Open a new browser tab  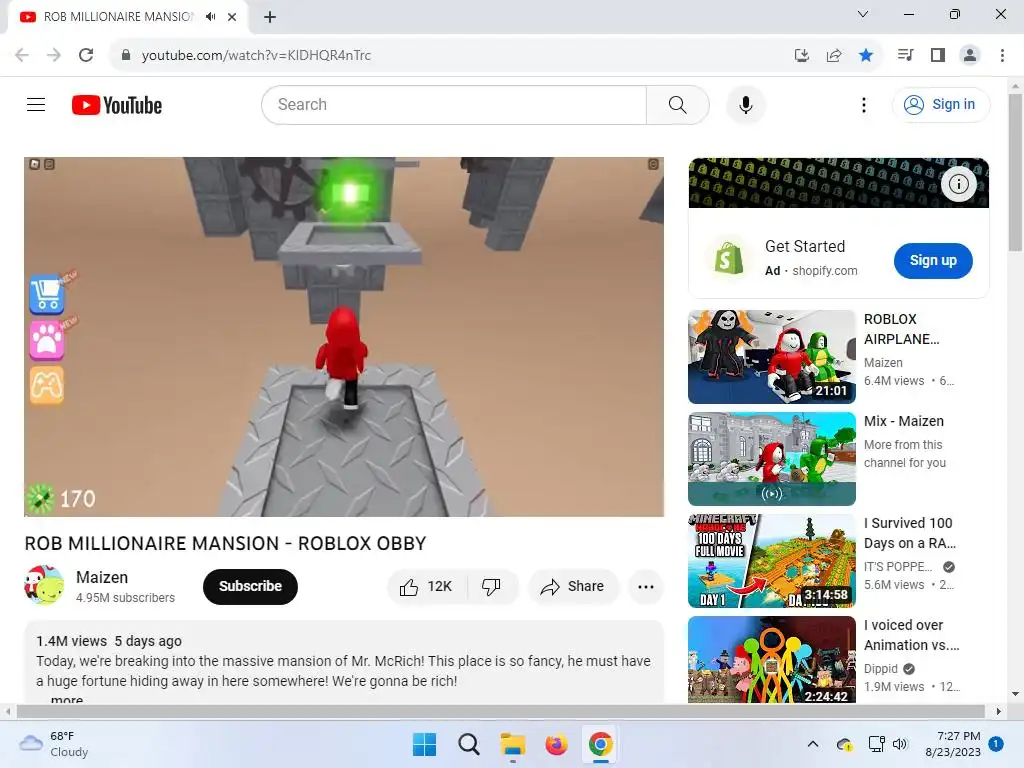tap(270, 17)
